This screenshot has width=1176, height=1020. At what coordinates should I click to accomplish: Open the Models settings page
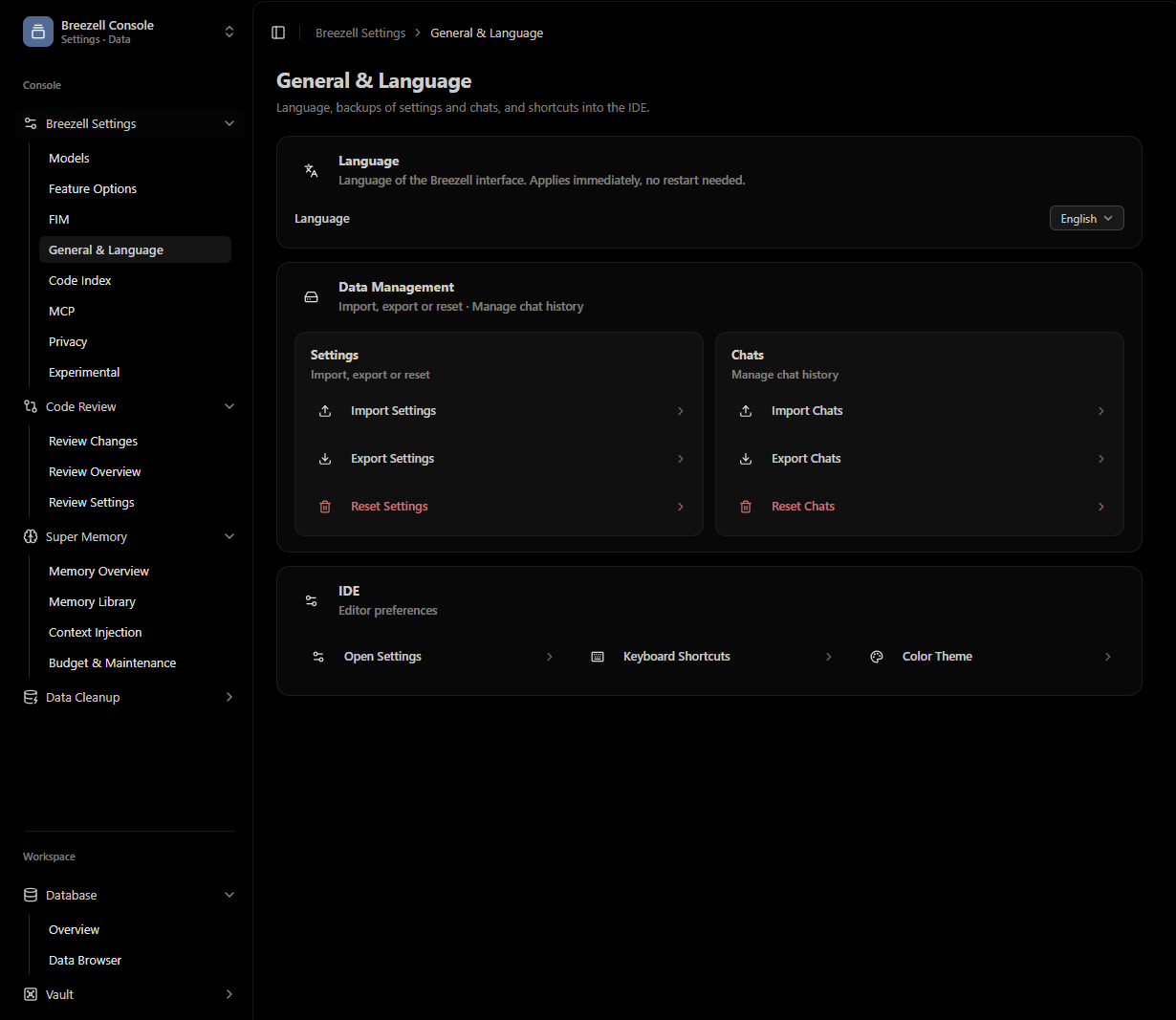coord(135,158)
